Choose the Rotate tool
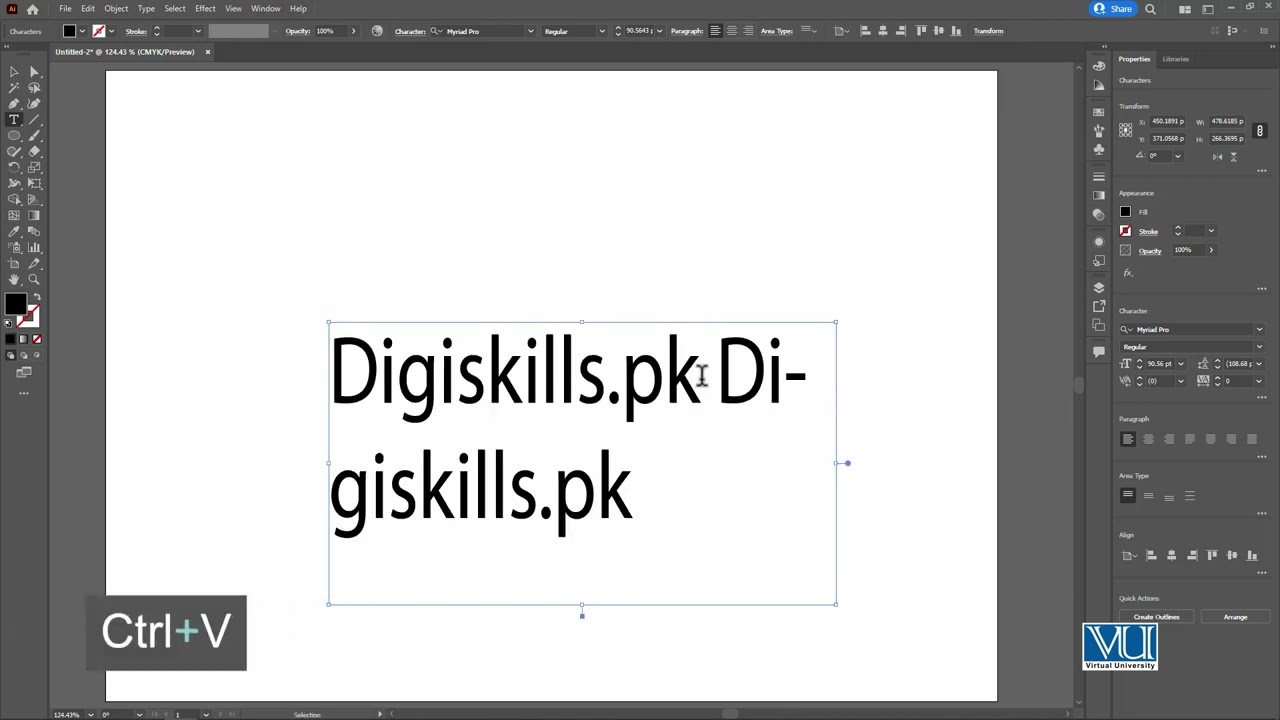This screenshot has width=1280, height=720. click(14, 168)
